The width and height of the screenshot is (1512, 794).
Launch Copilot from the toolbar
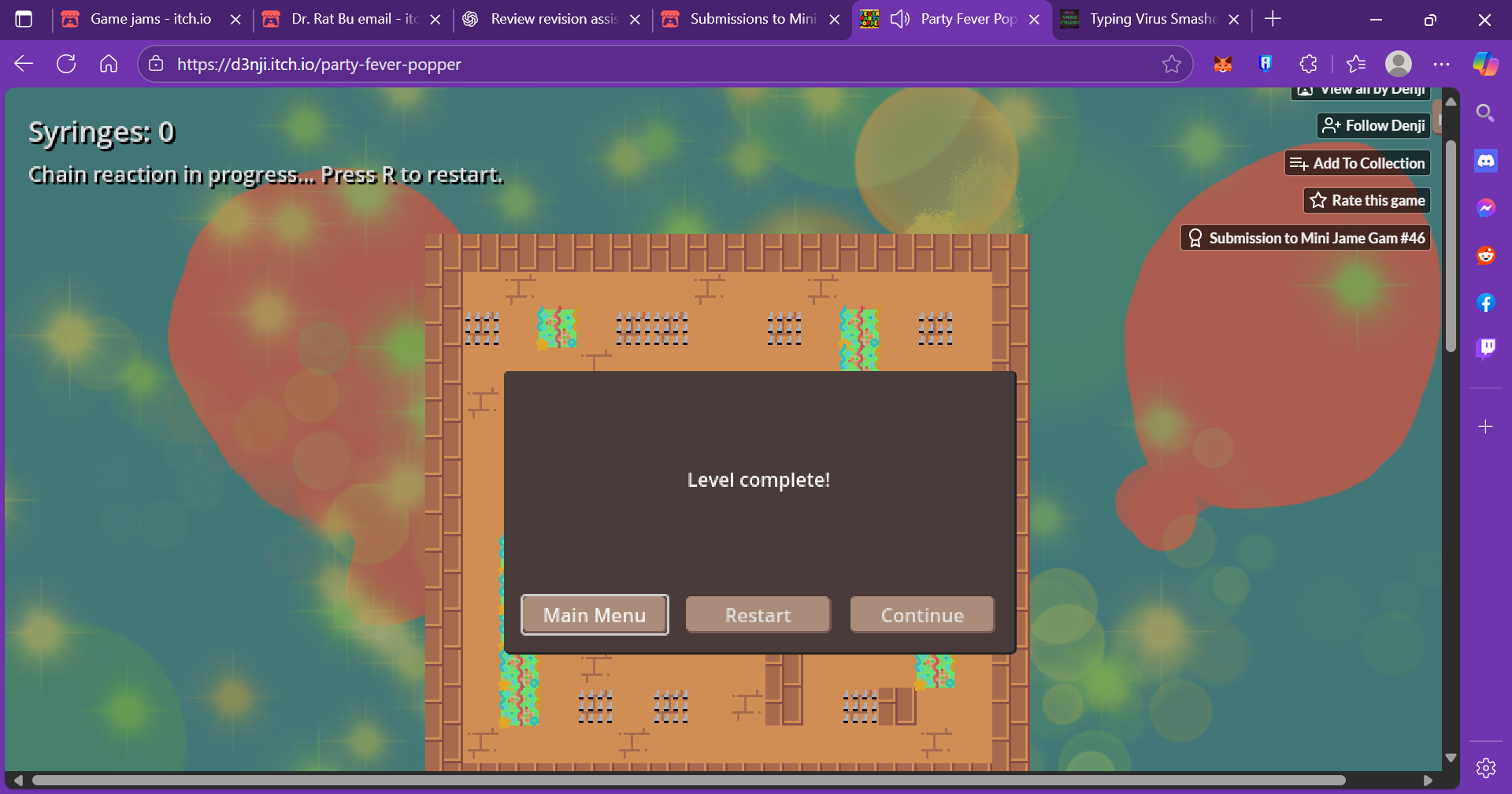point(1485,64)
